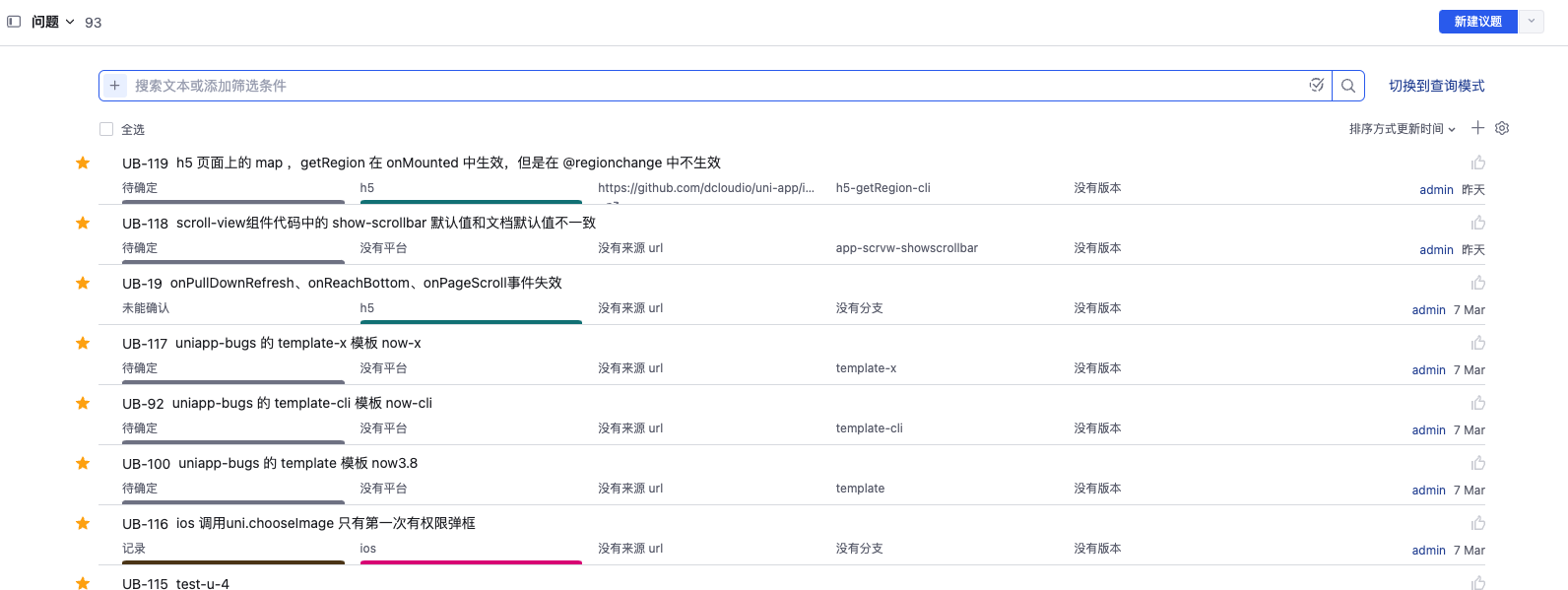Edit app-scrvw-showscrollbar branch of UB-118

(907, 248)
